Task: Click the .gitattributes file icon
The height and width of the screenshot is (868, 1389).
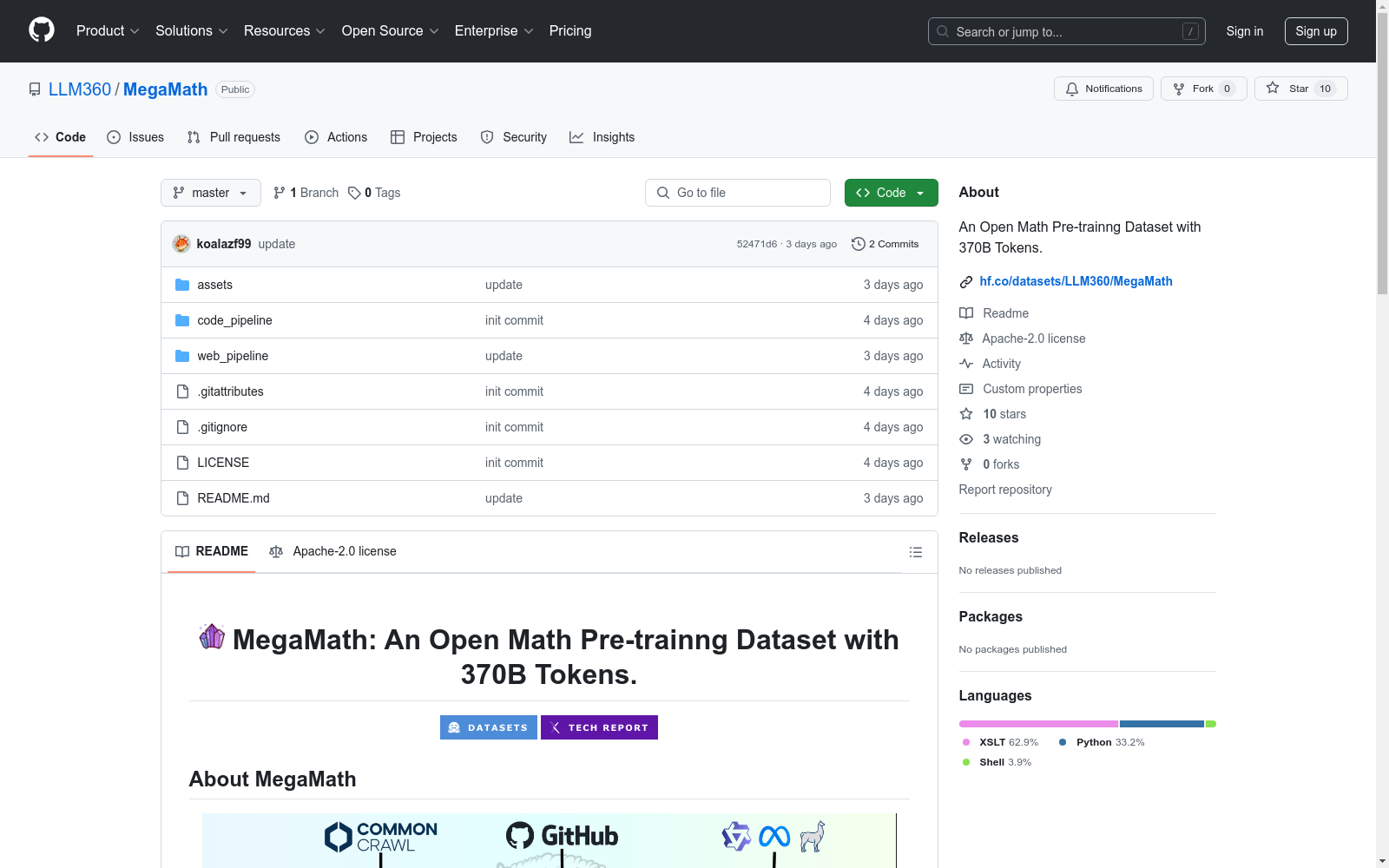Action: (182, 391)
